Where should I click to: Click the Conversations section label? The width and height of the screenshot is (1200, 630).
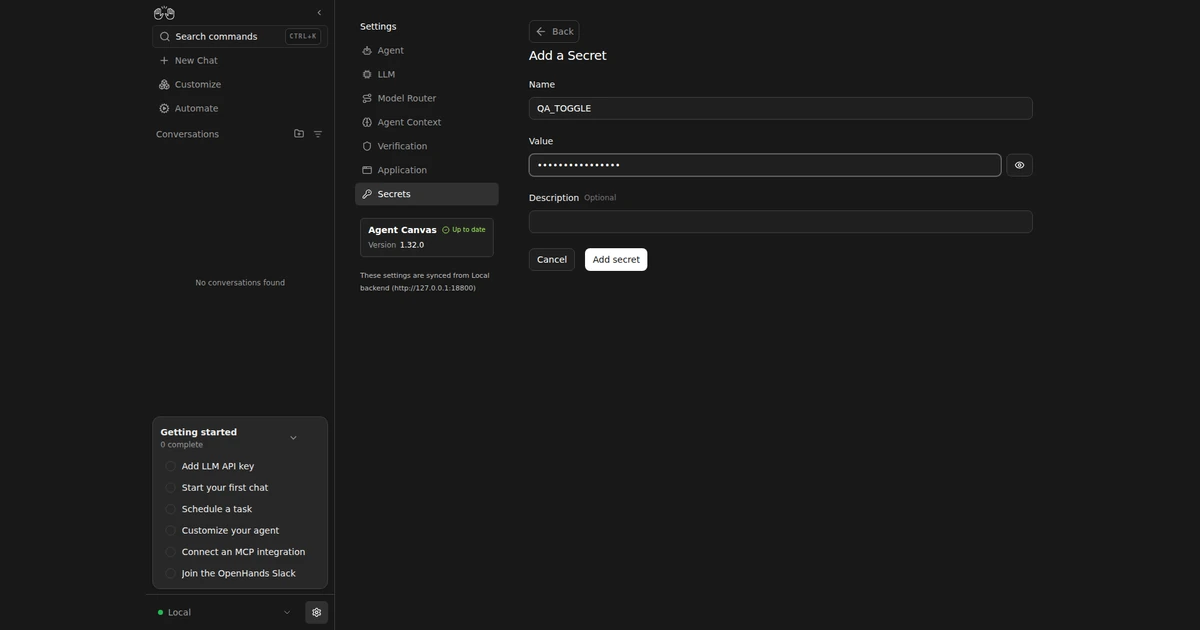coord(187,134)
